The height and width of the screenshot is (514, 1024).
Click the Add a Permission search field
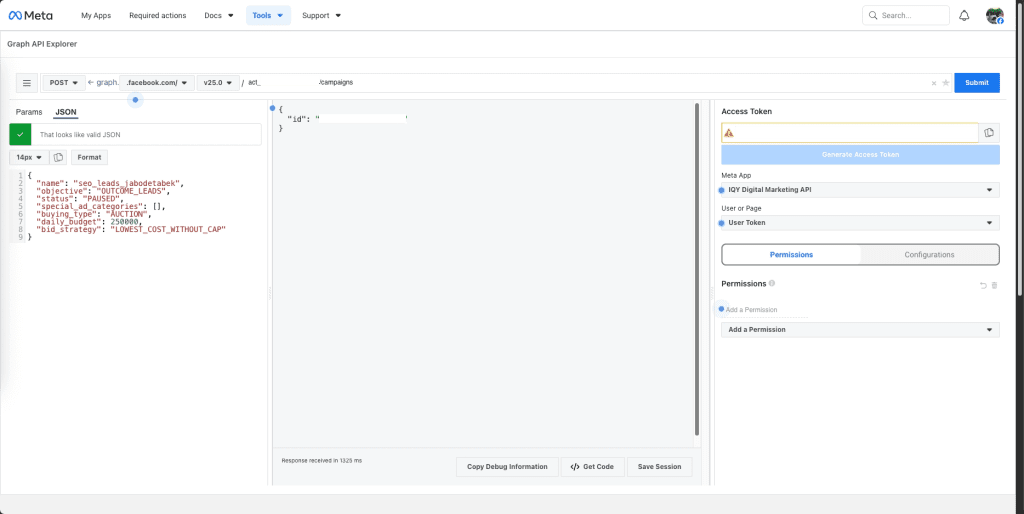coord(765,310)
